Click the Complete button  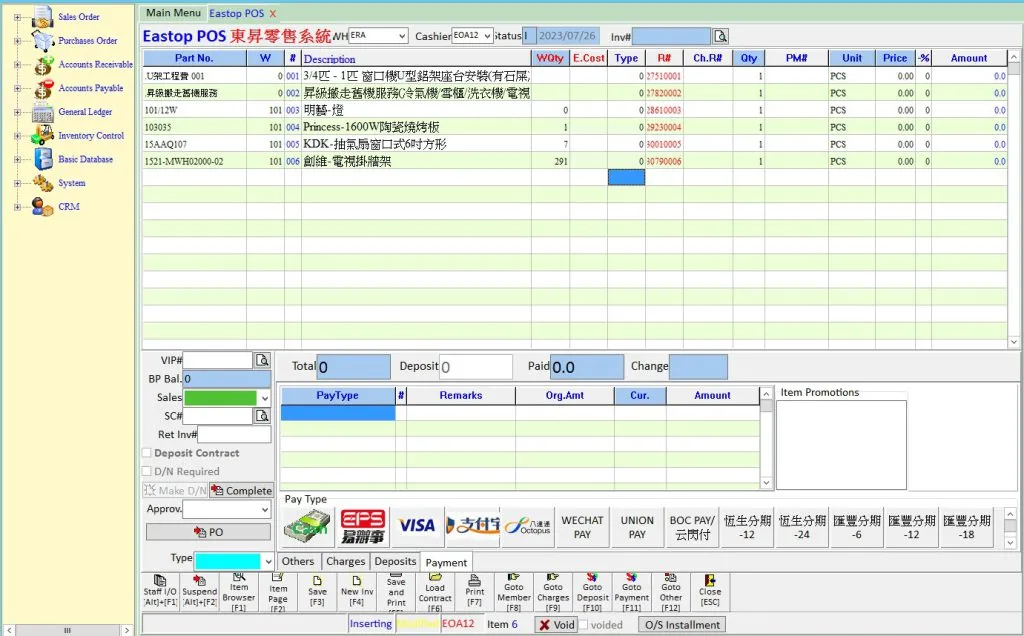click(241, 491)
